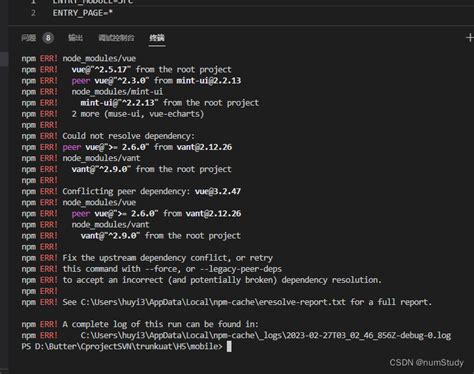Screen dimensions: 474x374
Task: Open the 调试控制台 debug console tab
Action: coord(116,38)
